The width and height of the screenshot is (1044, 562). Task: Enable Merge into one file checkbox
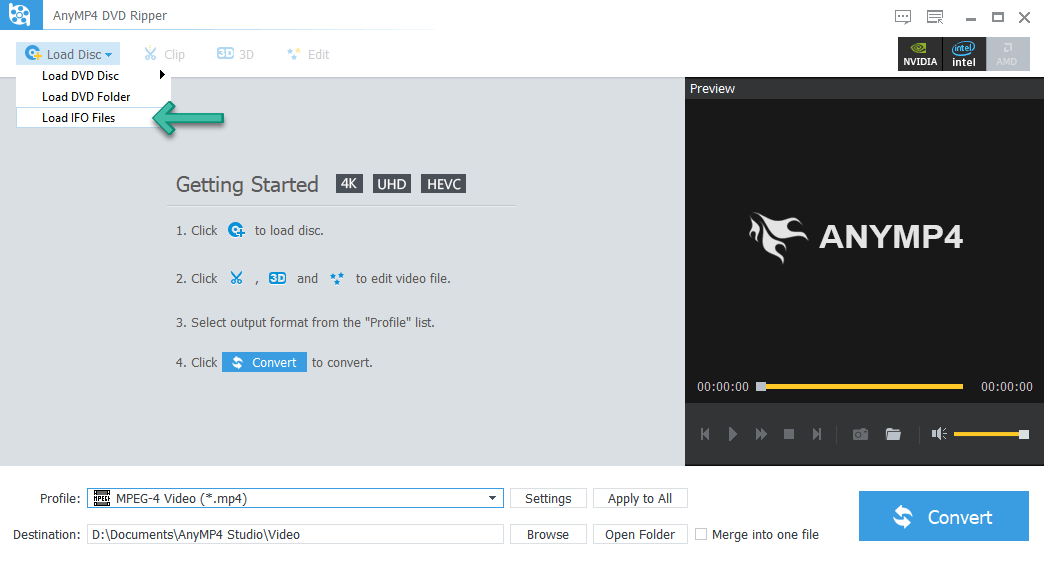click(701, 534)
